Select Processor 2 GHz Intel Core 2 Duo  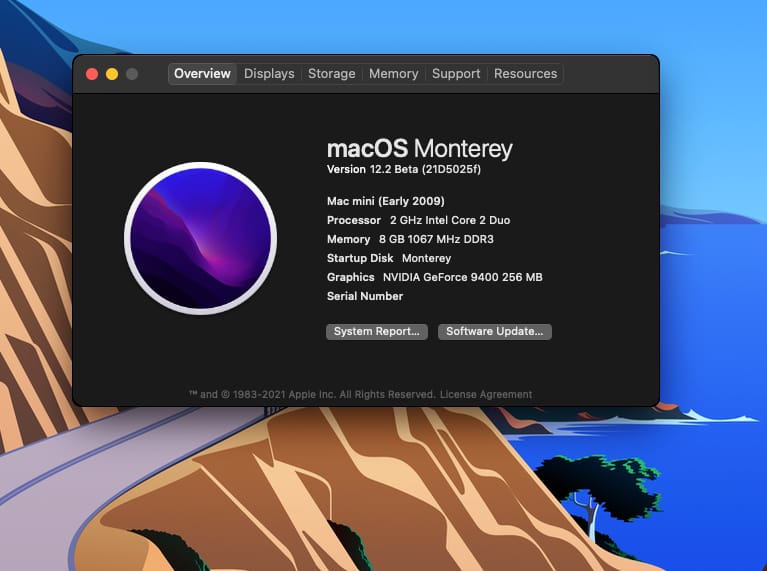pos(418,220)
